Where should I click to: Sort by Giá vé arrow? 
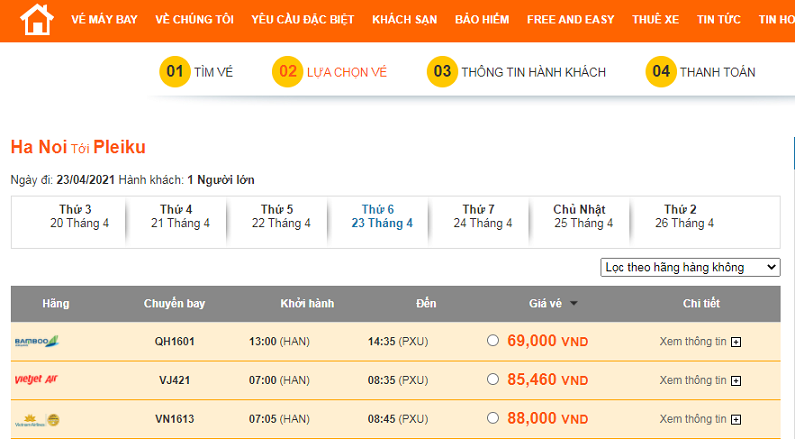coord(574,304)
